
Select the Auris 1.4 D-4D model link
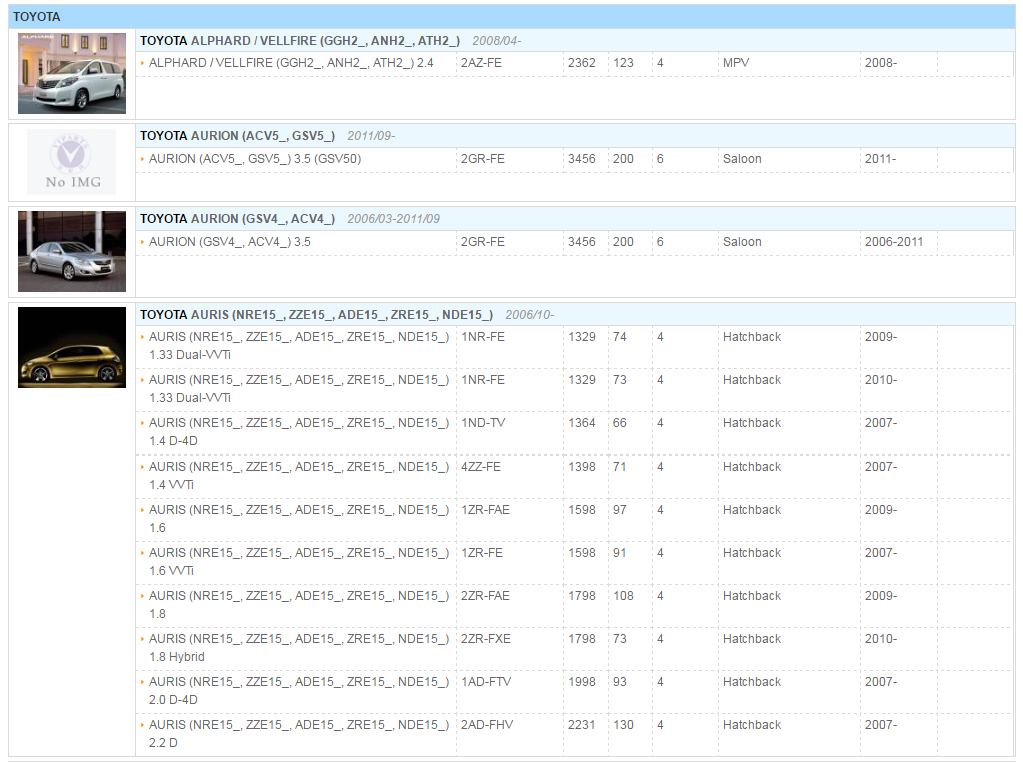tap(299, 432)
